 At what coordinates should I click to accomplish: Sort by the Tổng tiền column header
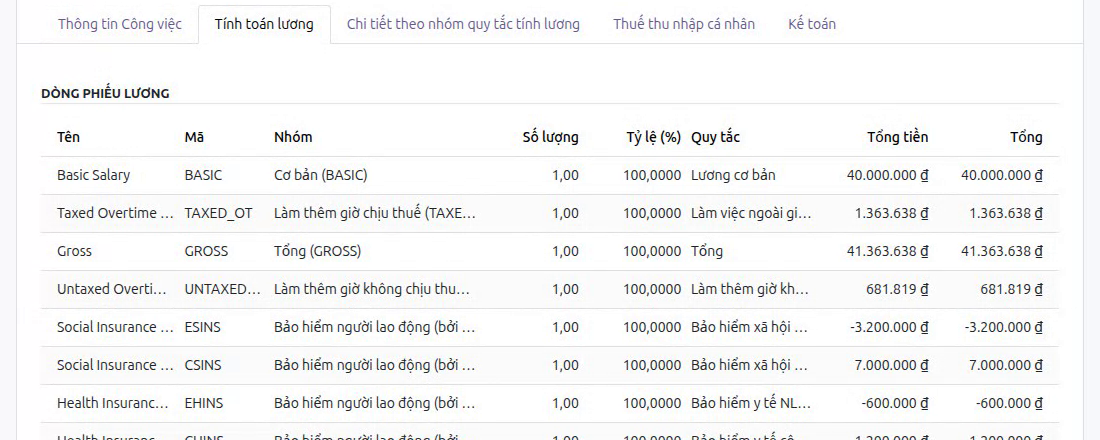[897, 138]
